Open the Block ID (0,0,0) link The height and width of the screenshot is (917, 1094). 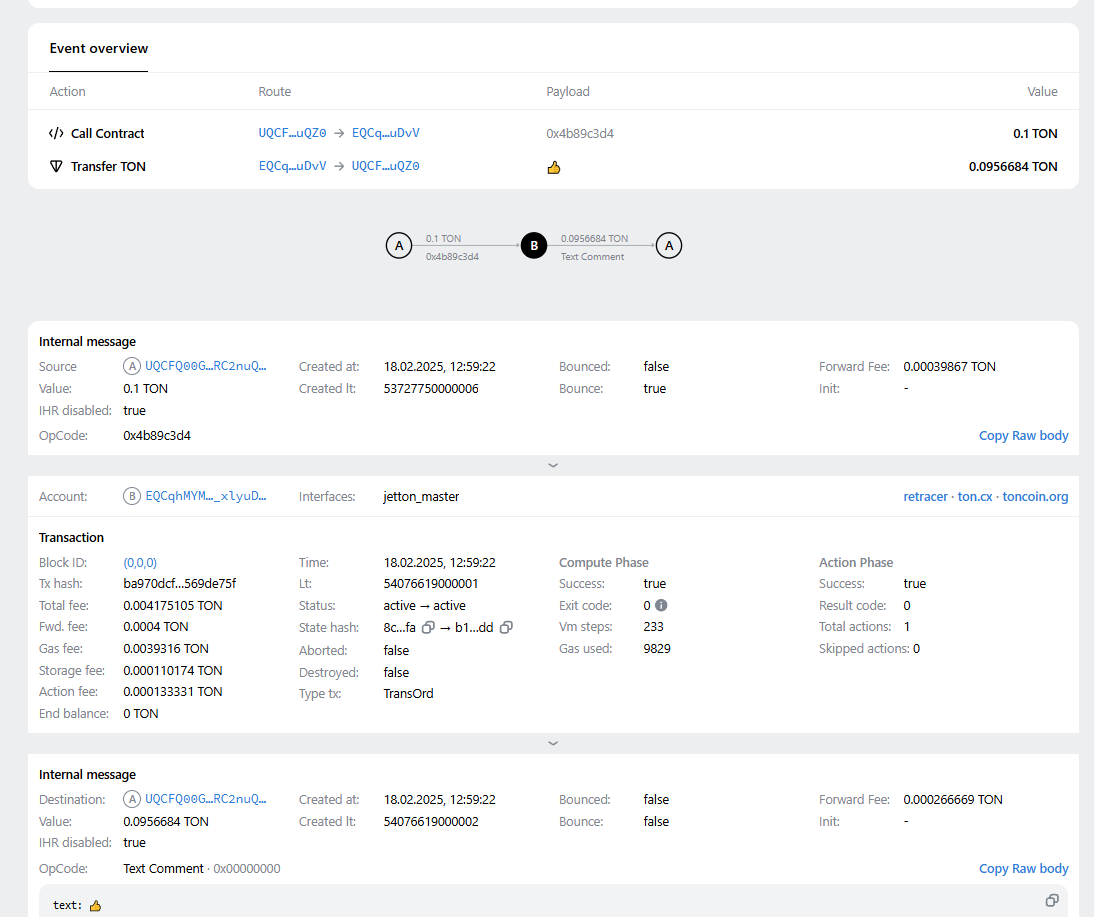pyautogui.click(x=140, y=563)
